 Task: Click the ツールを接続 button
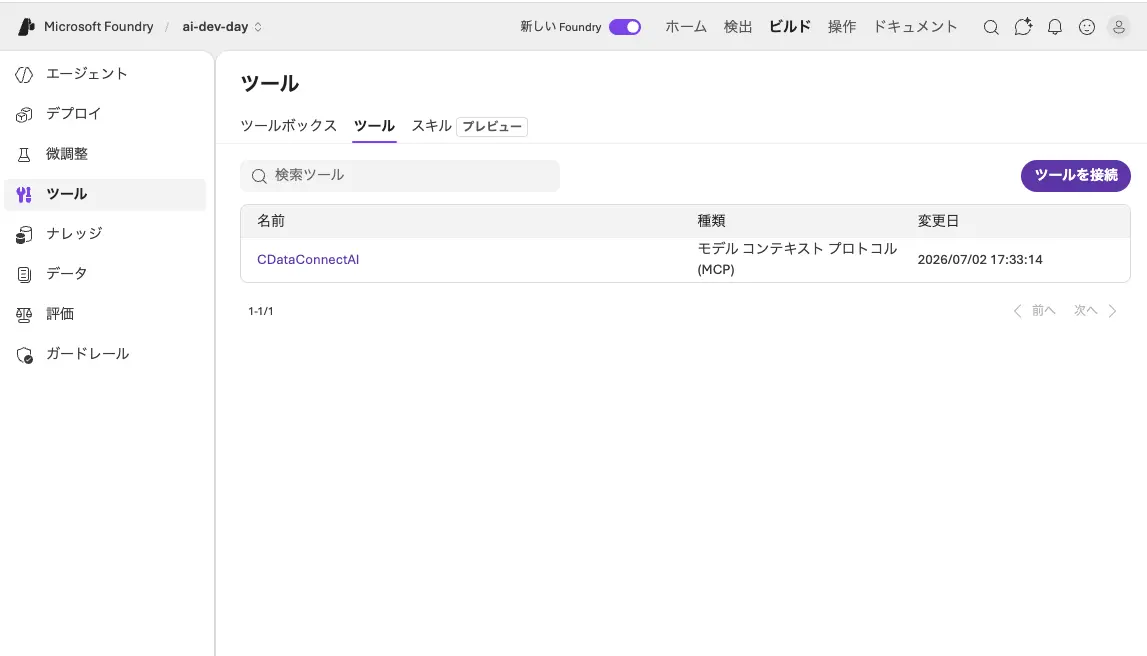pos(1075,176)
